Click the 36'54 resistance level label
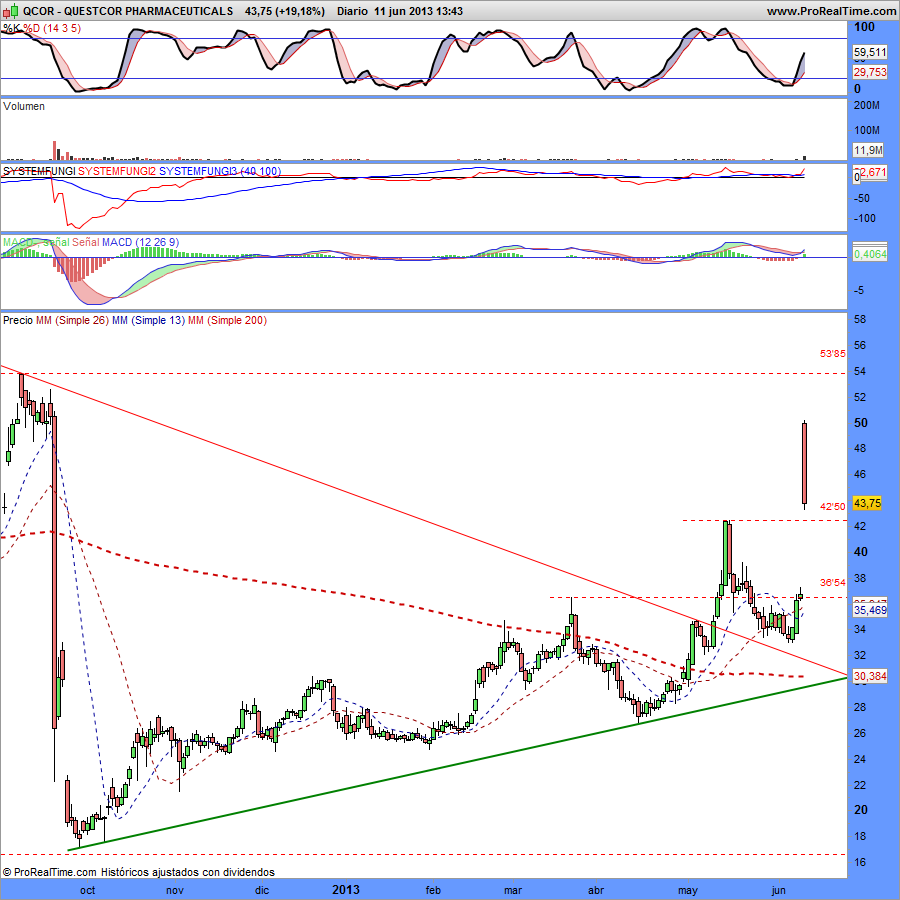Viewport: 900px width, 900px height. click(x=832, y=583)
